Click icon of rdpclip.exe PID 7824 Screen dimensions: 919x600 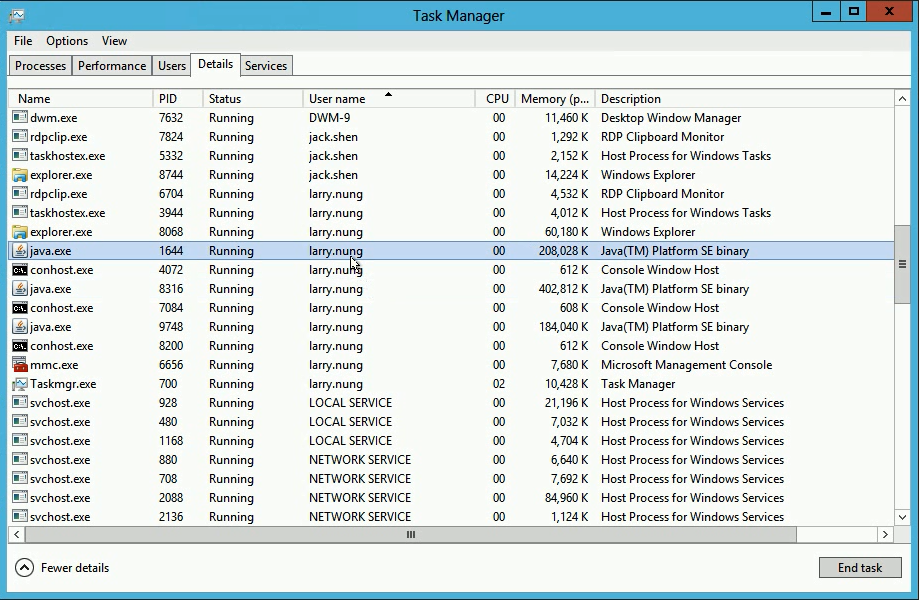pyautogui.click(x=20, y=137)
